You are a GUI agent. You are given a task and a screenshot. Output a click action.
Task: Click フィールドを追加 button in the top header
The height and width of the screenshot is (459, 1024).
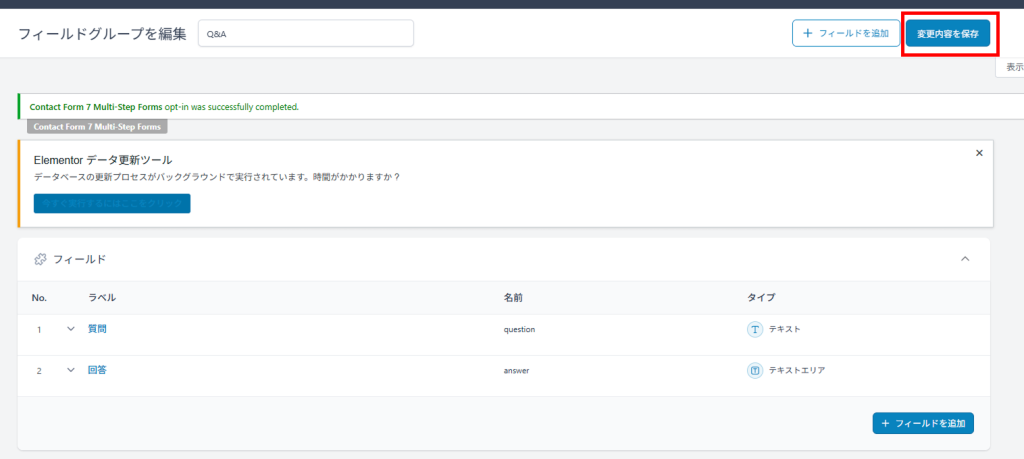coord(845,33)
